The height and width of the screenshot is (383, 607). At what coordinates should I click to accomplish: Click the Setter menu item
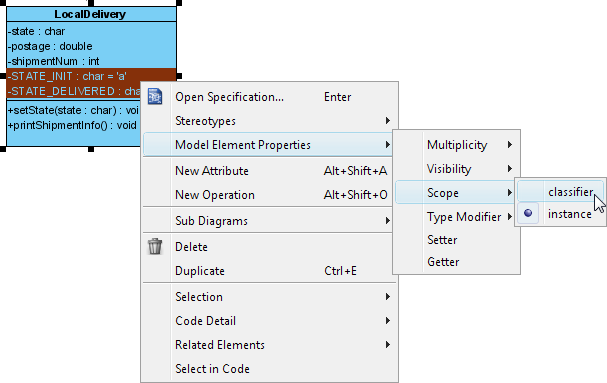456,240
